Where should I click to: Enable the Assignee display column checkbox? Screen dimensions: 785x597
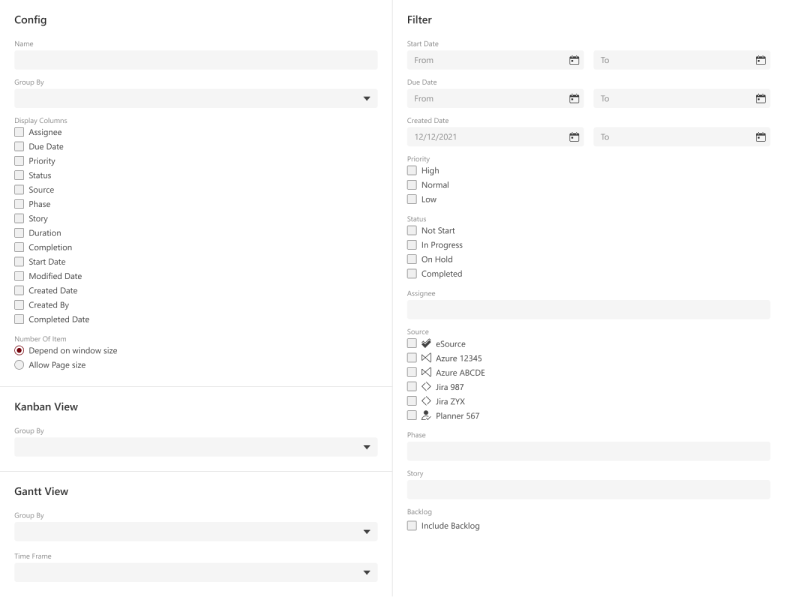[x=19, y=132]
